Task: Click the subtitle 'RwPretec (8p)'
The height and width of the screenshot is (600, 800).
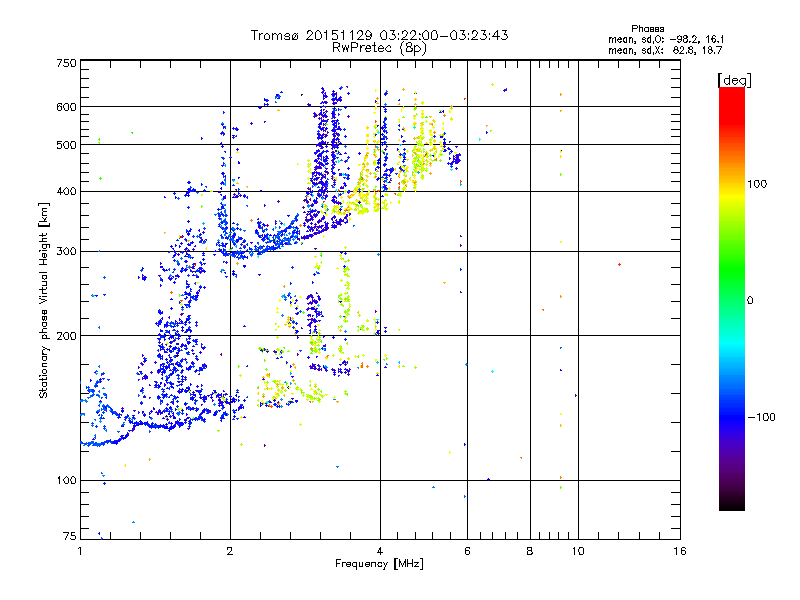Action: point(379,48)
